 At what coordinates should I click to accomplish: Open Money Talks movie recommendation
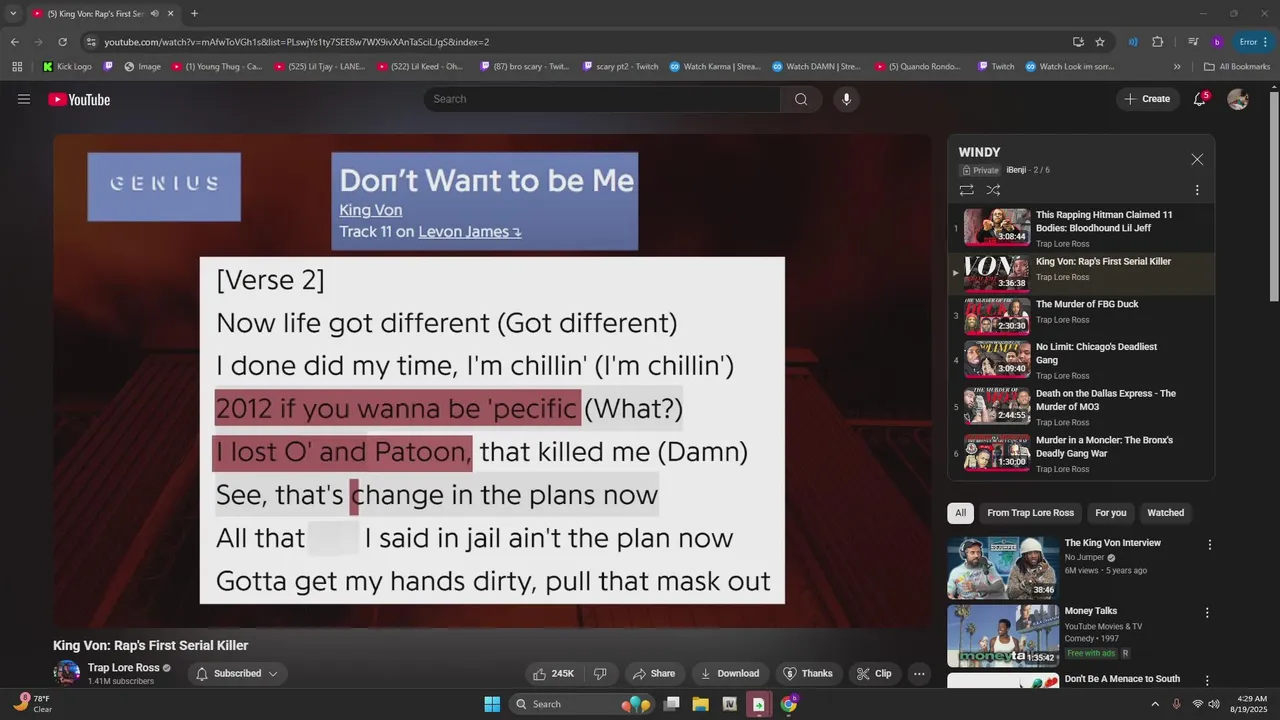tap(1003, 635)
